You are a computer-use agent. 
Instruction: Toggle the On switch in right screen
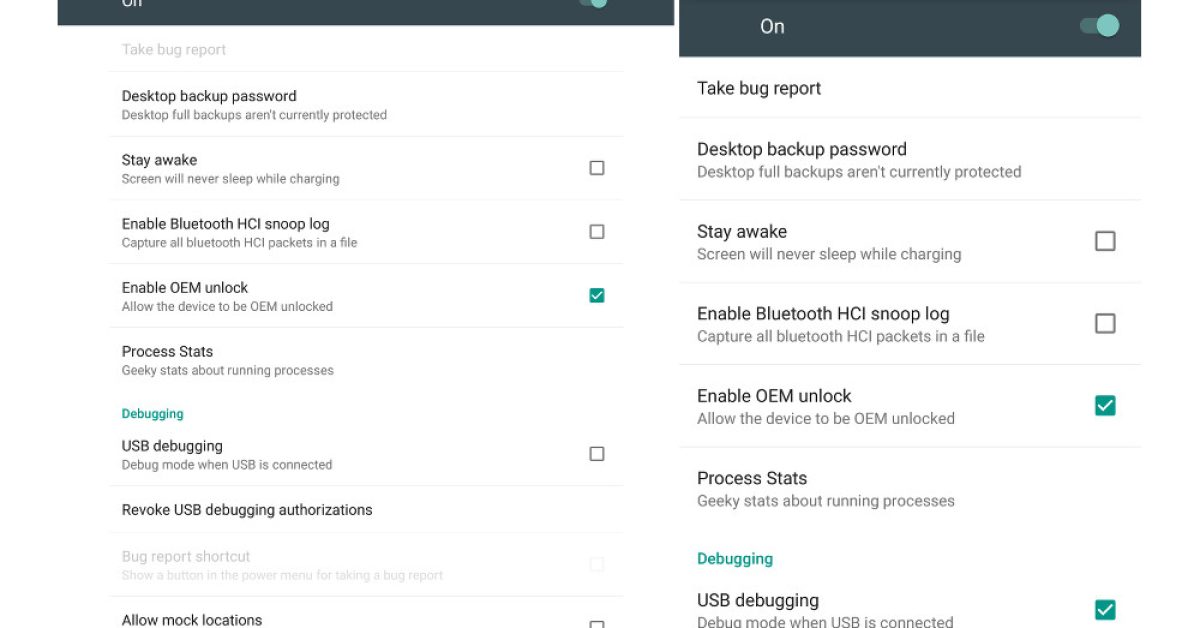(1099, 26)
